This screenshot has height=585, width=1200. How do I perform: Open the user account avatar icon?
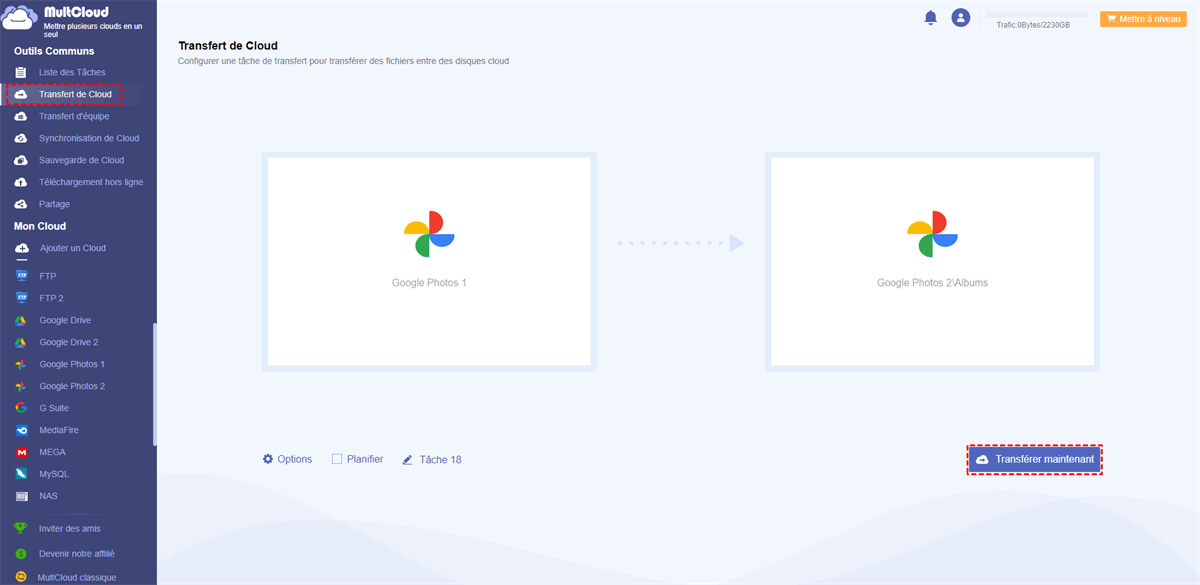point(961,18)
